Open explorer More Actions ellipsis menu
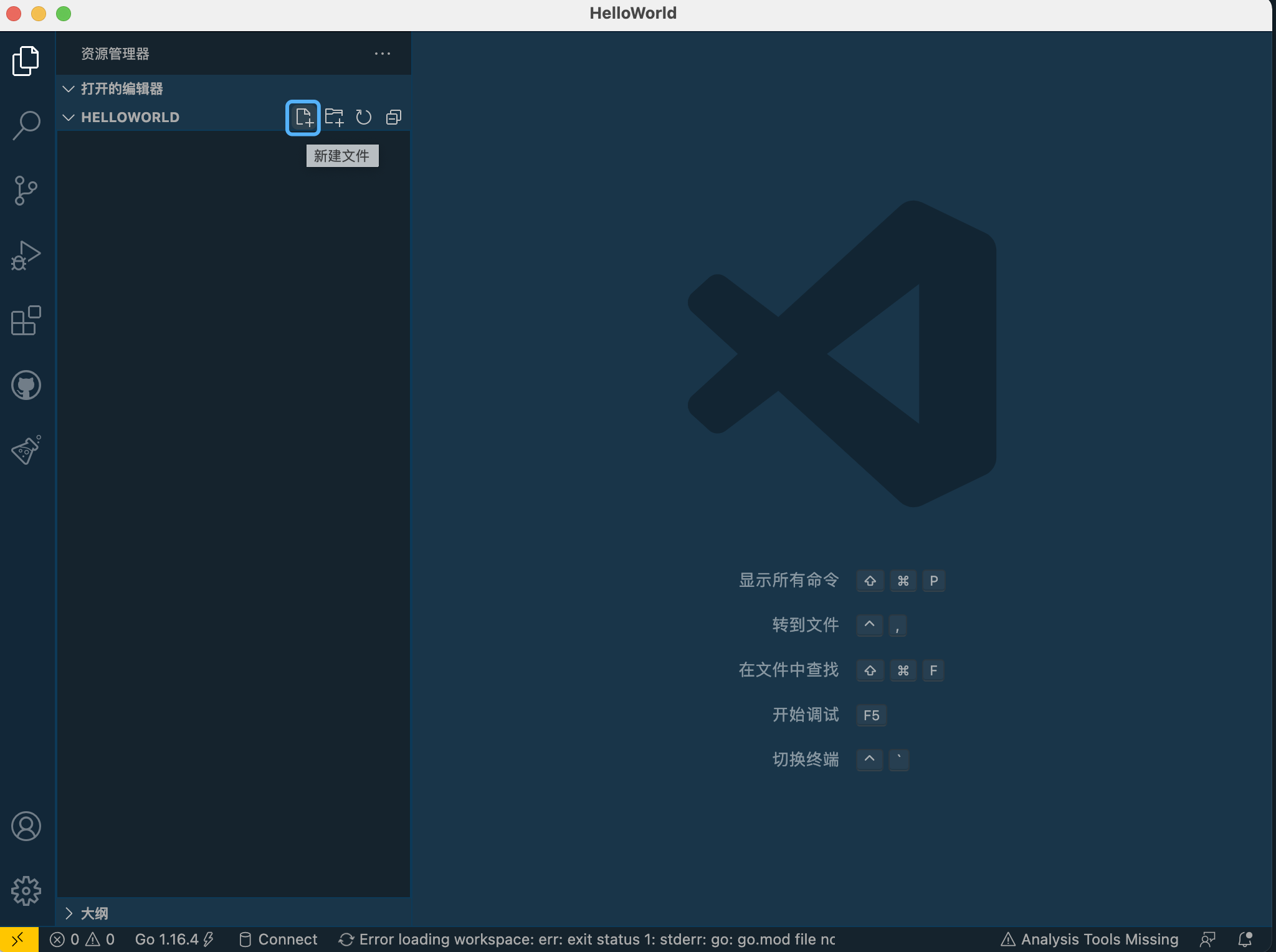1276x952 pixels. click(x=383, y=54)
